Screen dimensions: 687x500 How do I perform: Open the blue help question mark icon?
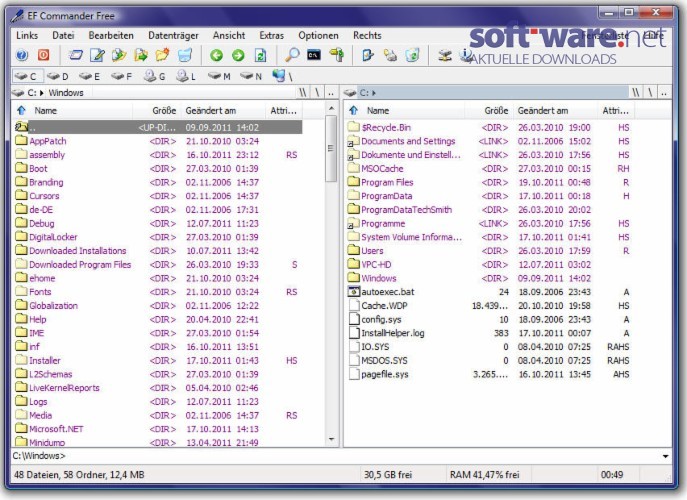coord(21,55)
